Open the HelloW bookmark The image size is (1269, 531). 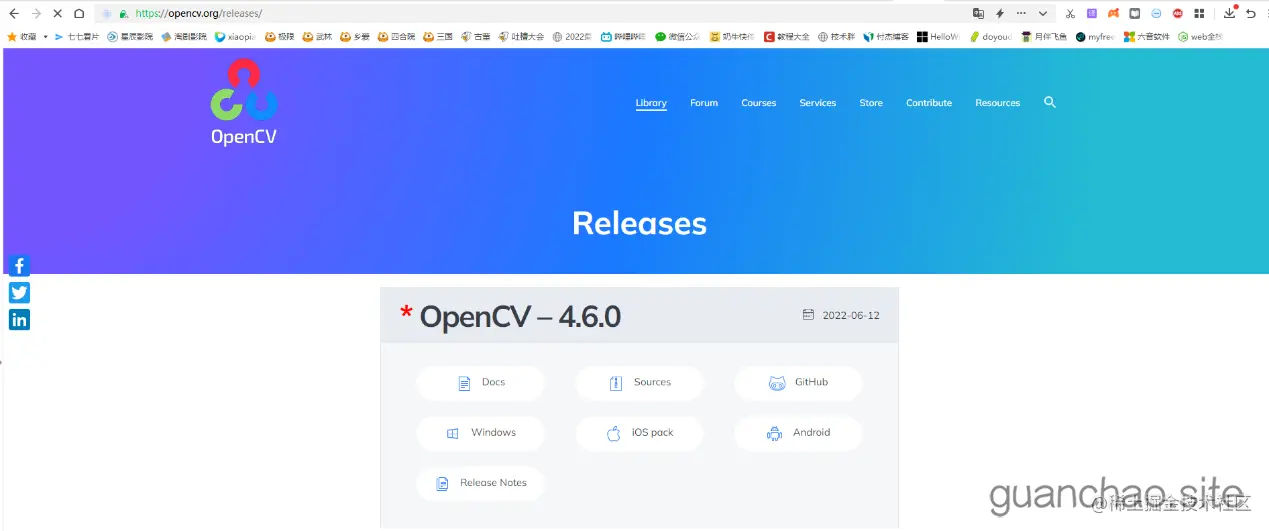(x=938, y=36)
